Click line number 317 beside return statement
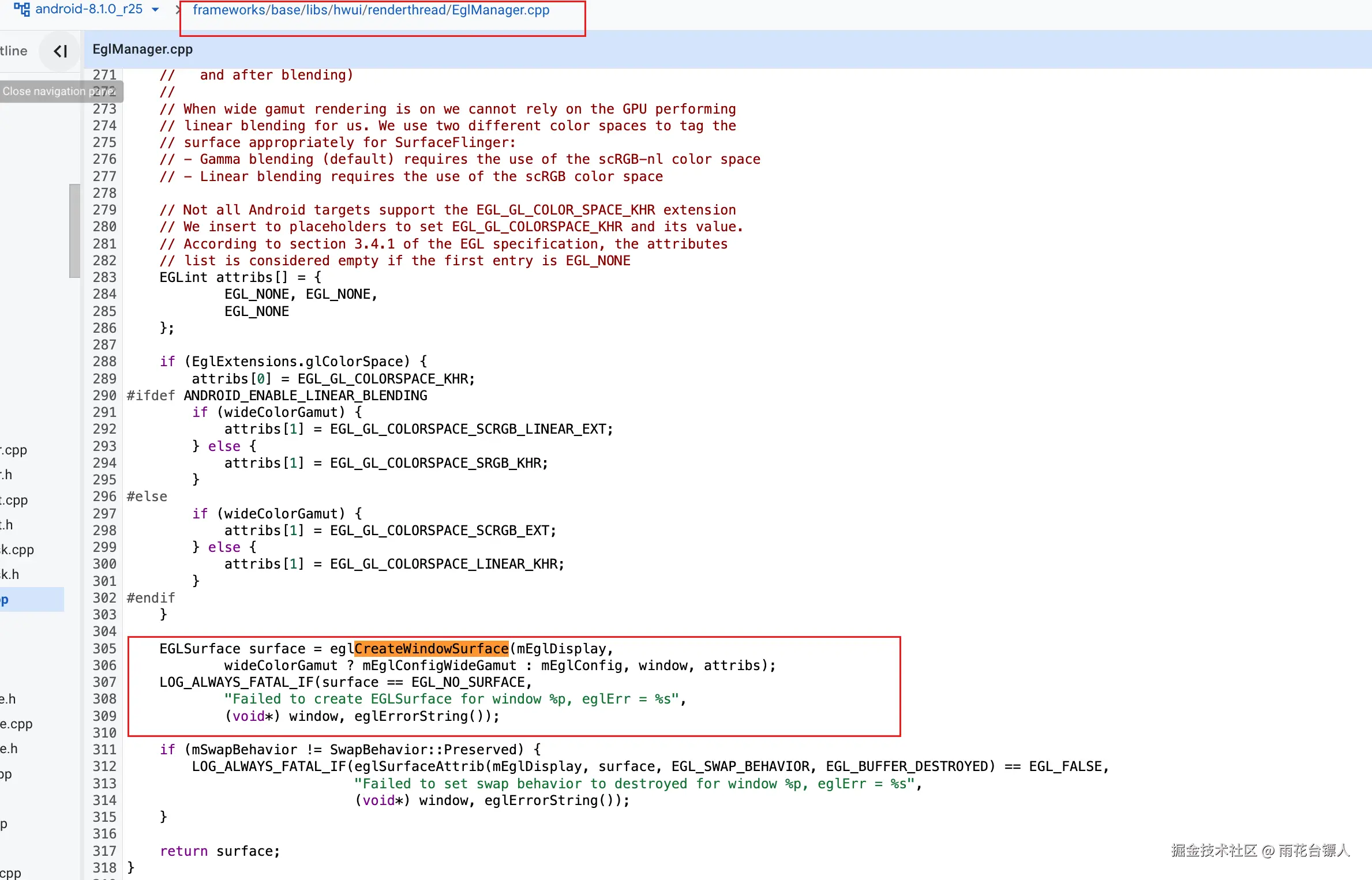 click(x=104, y=851)
